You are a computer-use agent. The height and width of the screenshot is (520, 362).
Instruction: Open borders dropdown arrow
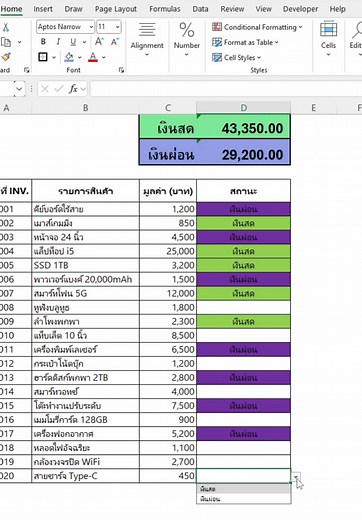click(54, 57)
